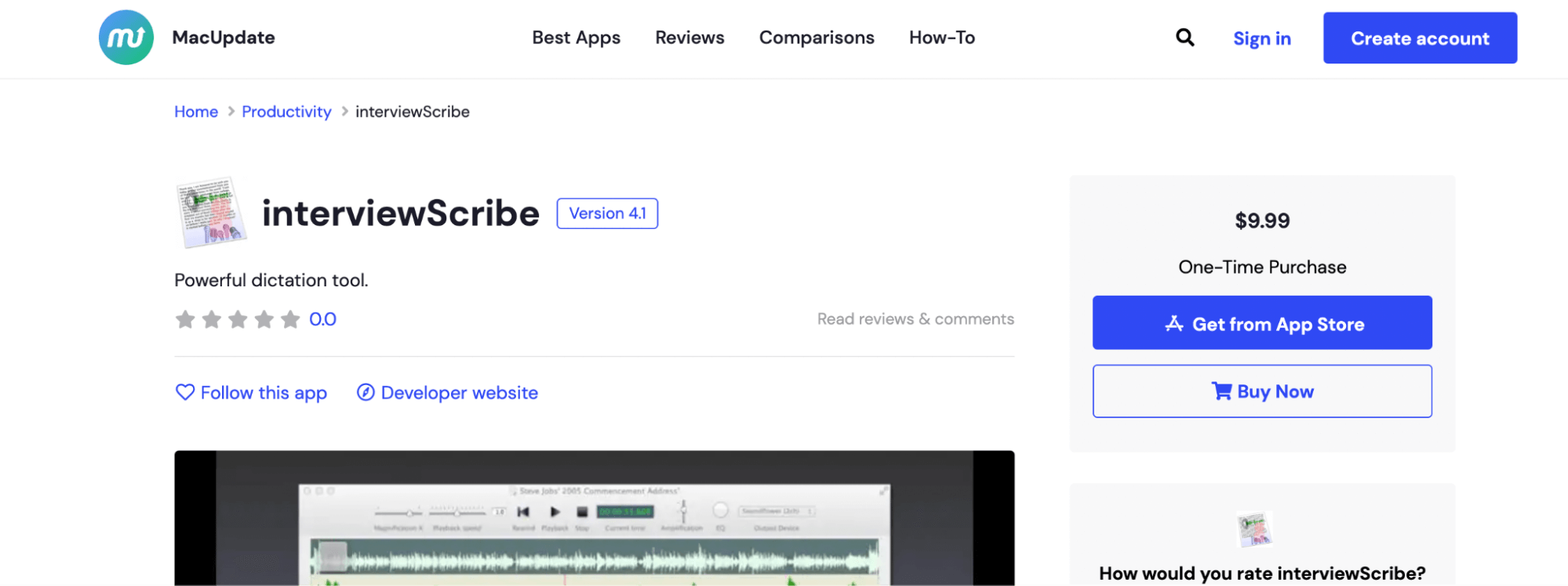1568x586 pixels.
Task: Click the second rating star
Action: tap(212, 319)
